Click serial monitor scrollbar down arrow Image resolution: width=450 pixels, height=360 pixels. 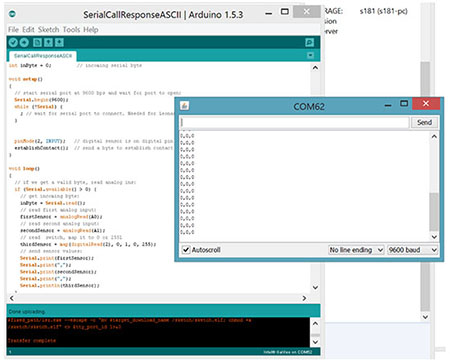pos(434,237)
